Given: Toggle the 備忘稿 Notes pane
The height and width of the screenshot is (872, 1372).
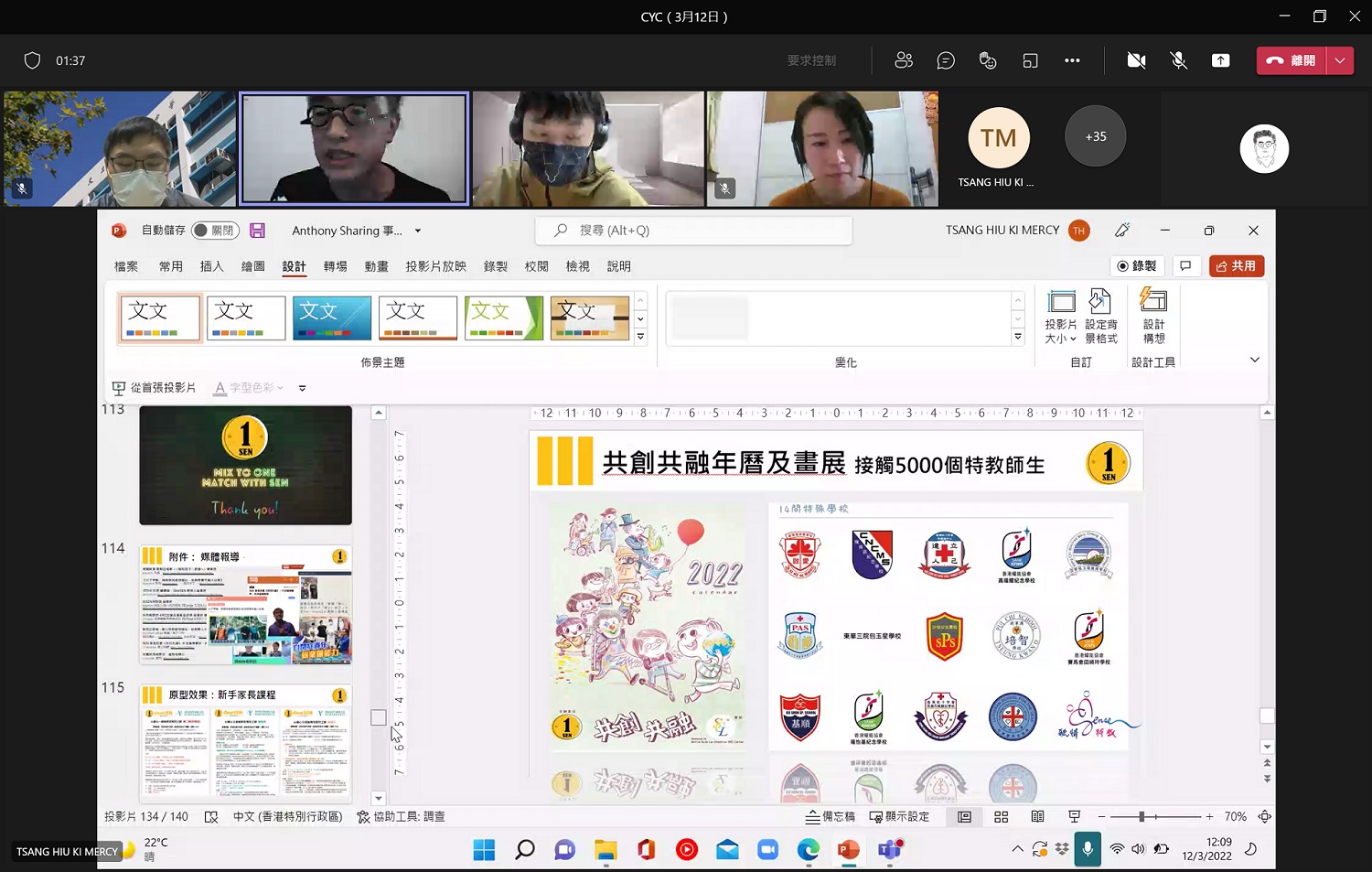Looking at the screenshot, I should click(x=830, y=817).
